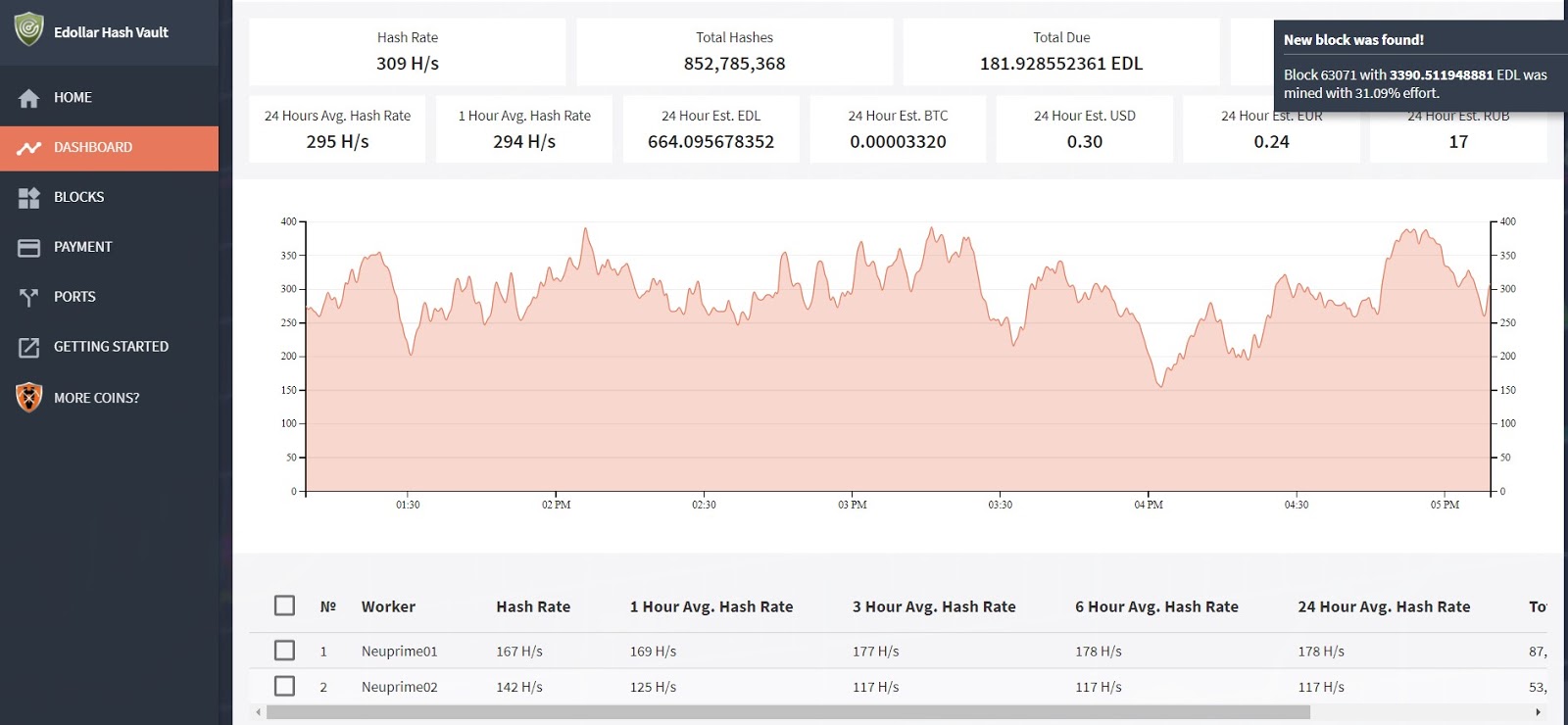
Task: Sort by 24 Hour Avg. Hash Rate header
Action: pos(1384,606)
